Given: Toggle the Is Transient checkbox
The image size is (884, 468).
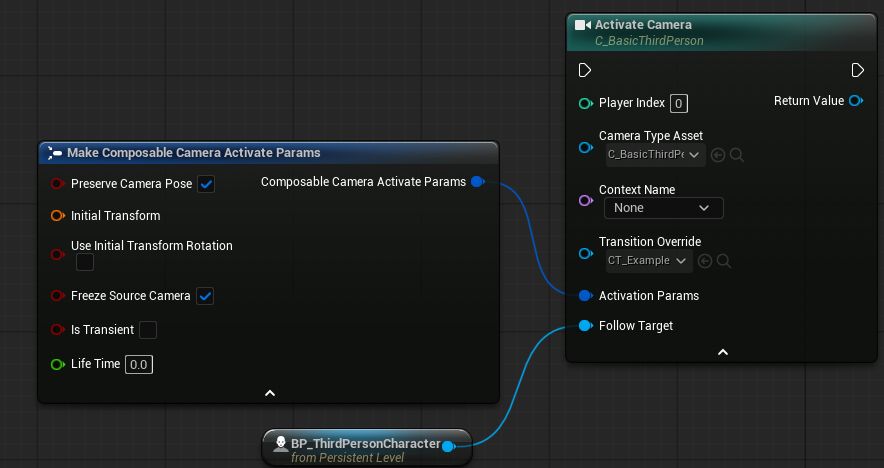Looking at the screenshot, I should click(x=148, y=330).
